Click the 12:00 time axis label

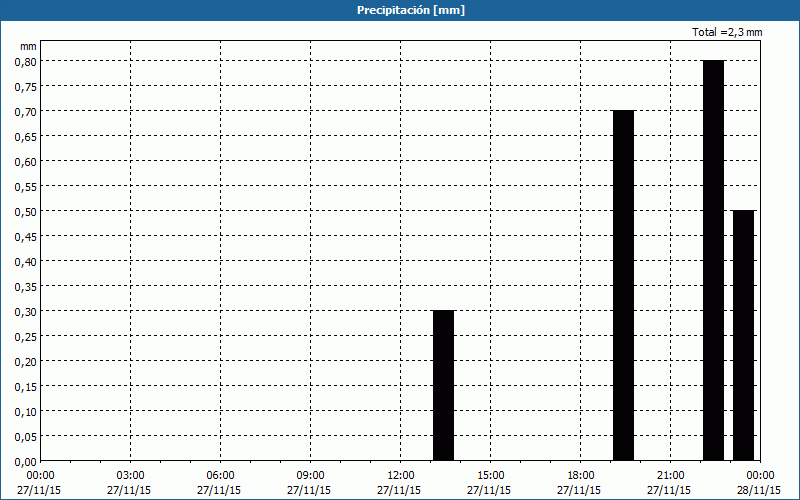point(400,476)
